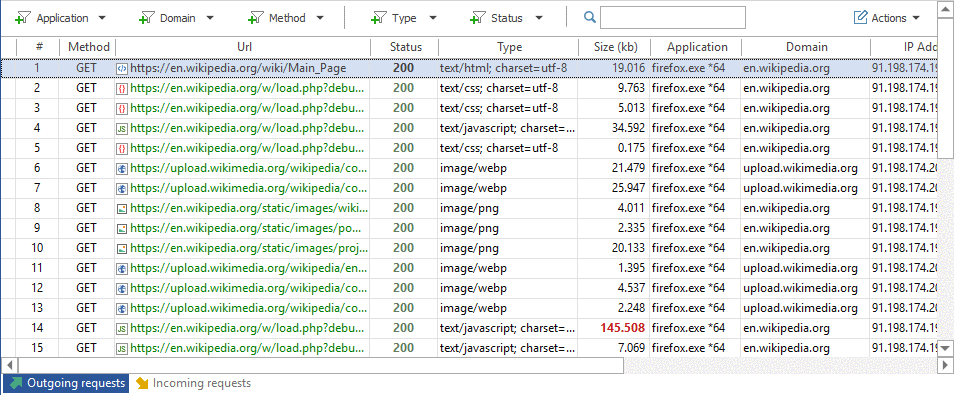This screenshot has width=954, height=395.
Task: Select the wiki static image URL in row 8
Action: pos(249,208)
